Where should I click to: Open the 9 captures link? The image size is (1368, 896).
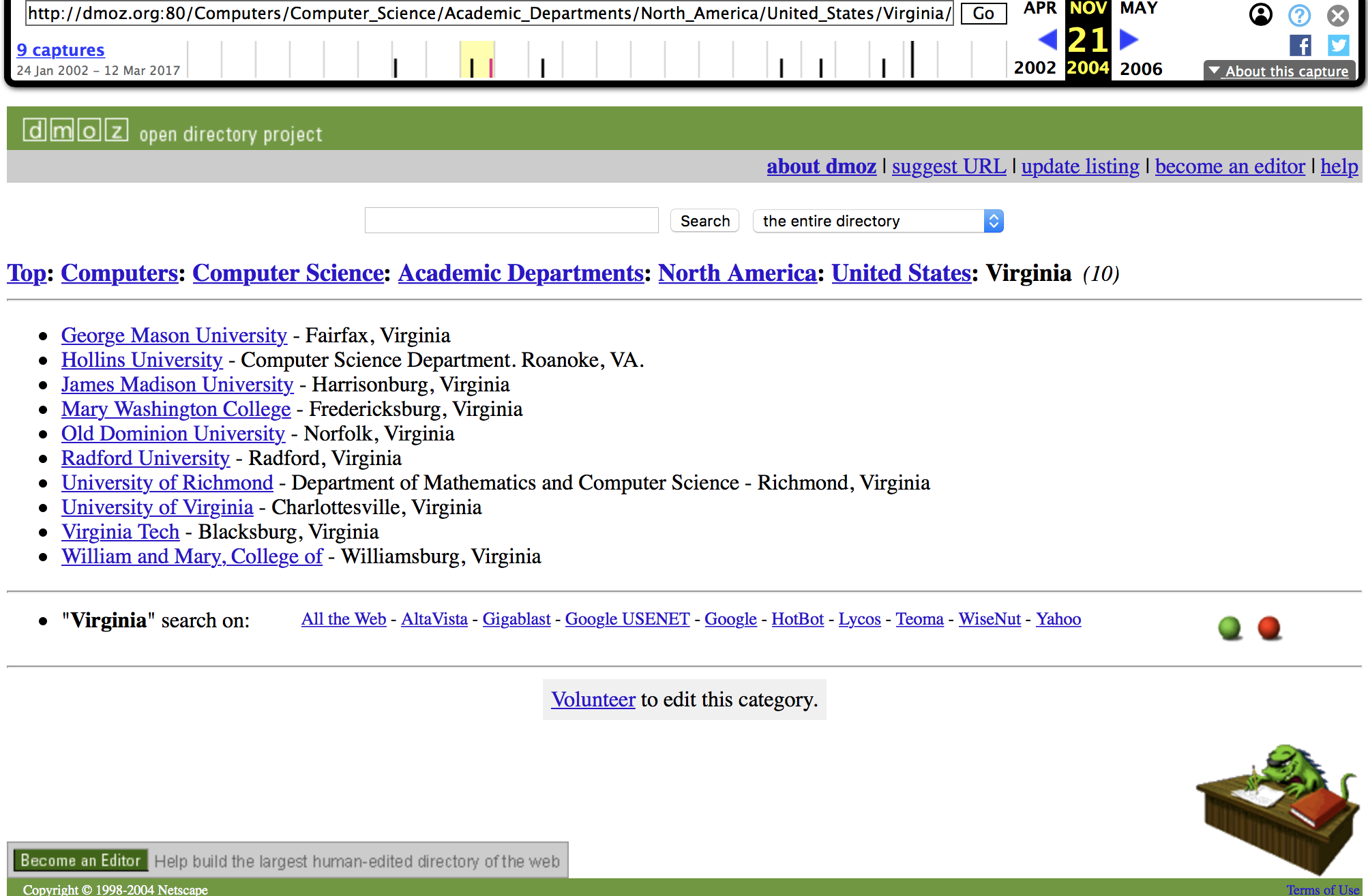pos(61,50)
